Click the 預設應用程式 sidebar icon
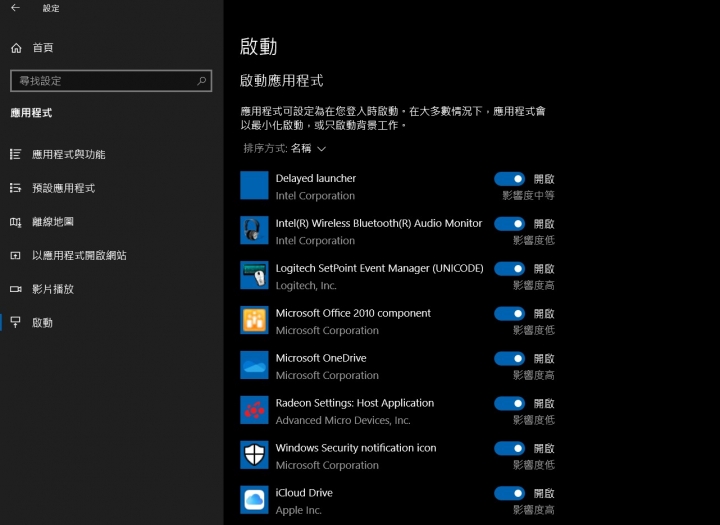This screenshot has height=525, width=720. pyautogui.click(x=16, y=188)
